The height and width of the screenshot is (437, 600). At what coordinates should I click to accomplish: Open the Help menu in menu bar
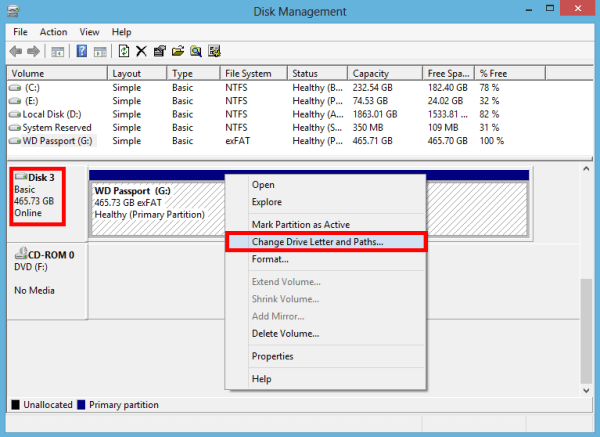click(121, 32)
